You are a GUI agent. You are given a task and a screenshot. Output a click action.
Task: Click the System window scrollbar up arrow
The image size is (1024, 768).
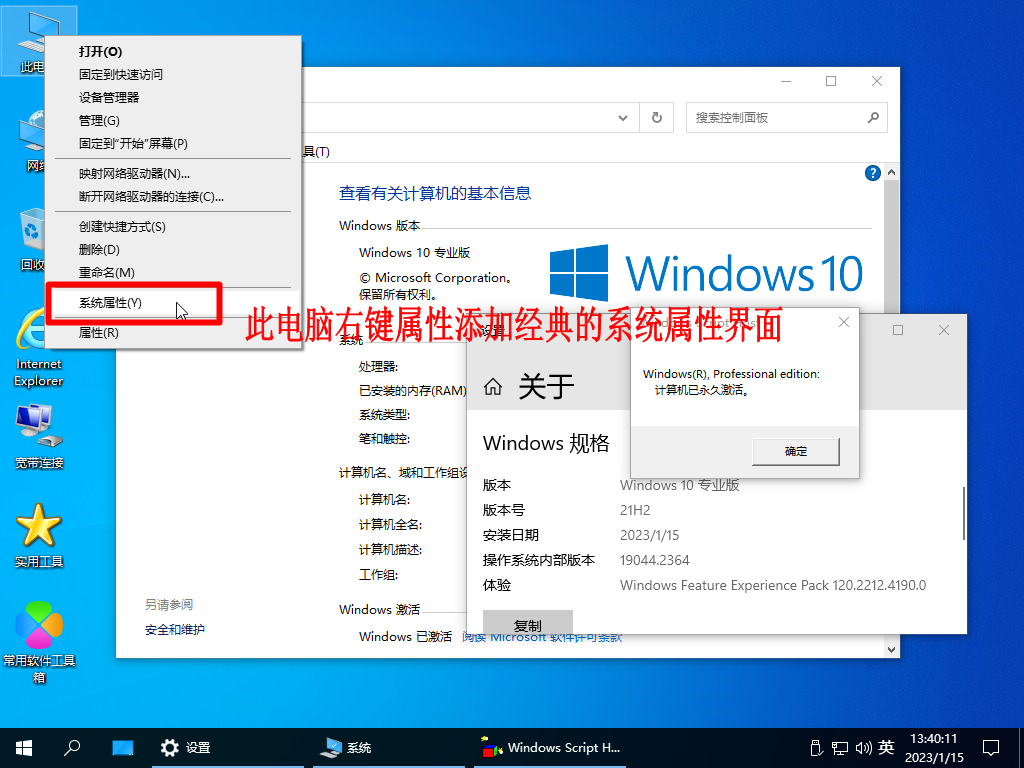pyautogui.click(x=891, y=172)
